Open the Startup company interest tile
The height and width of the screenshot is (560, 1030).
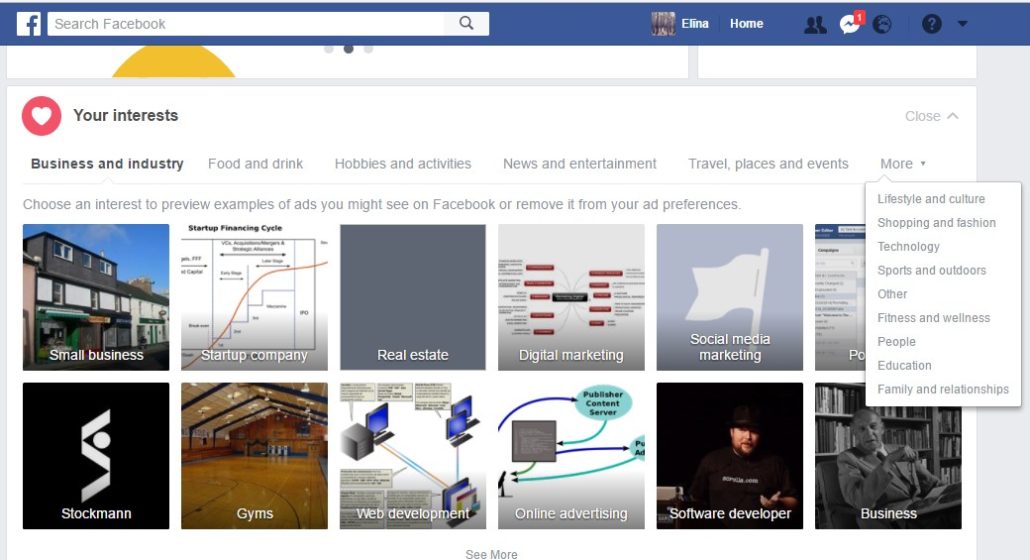coord(254,297)
